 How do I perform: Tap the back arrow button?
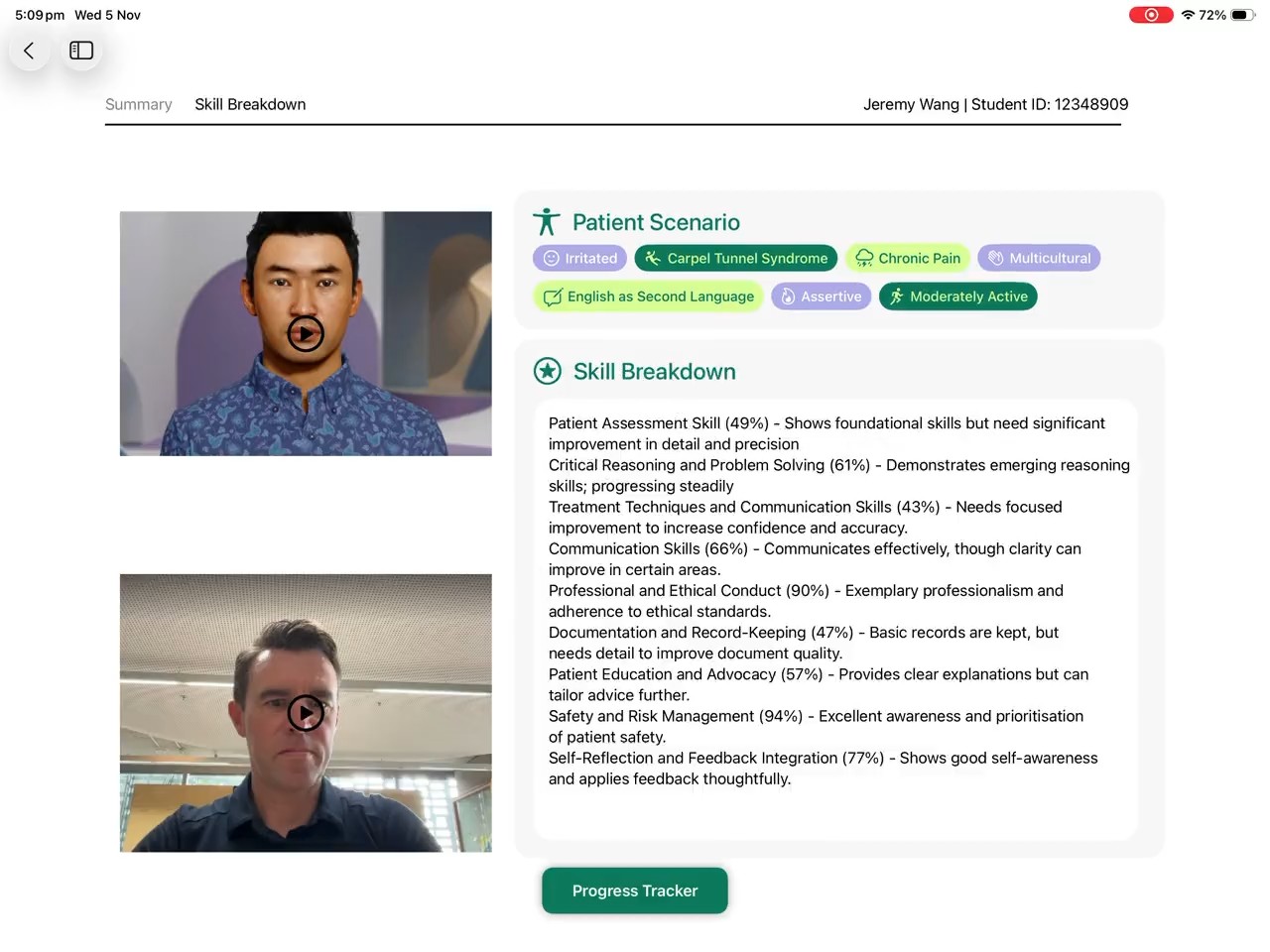pos(30,51)
